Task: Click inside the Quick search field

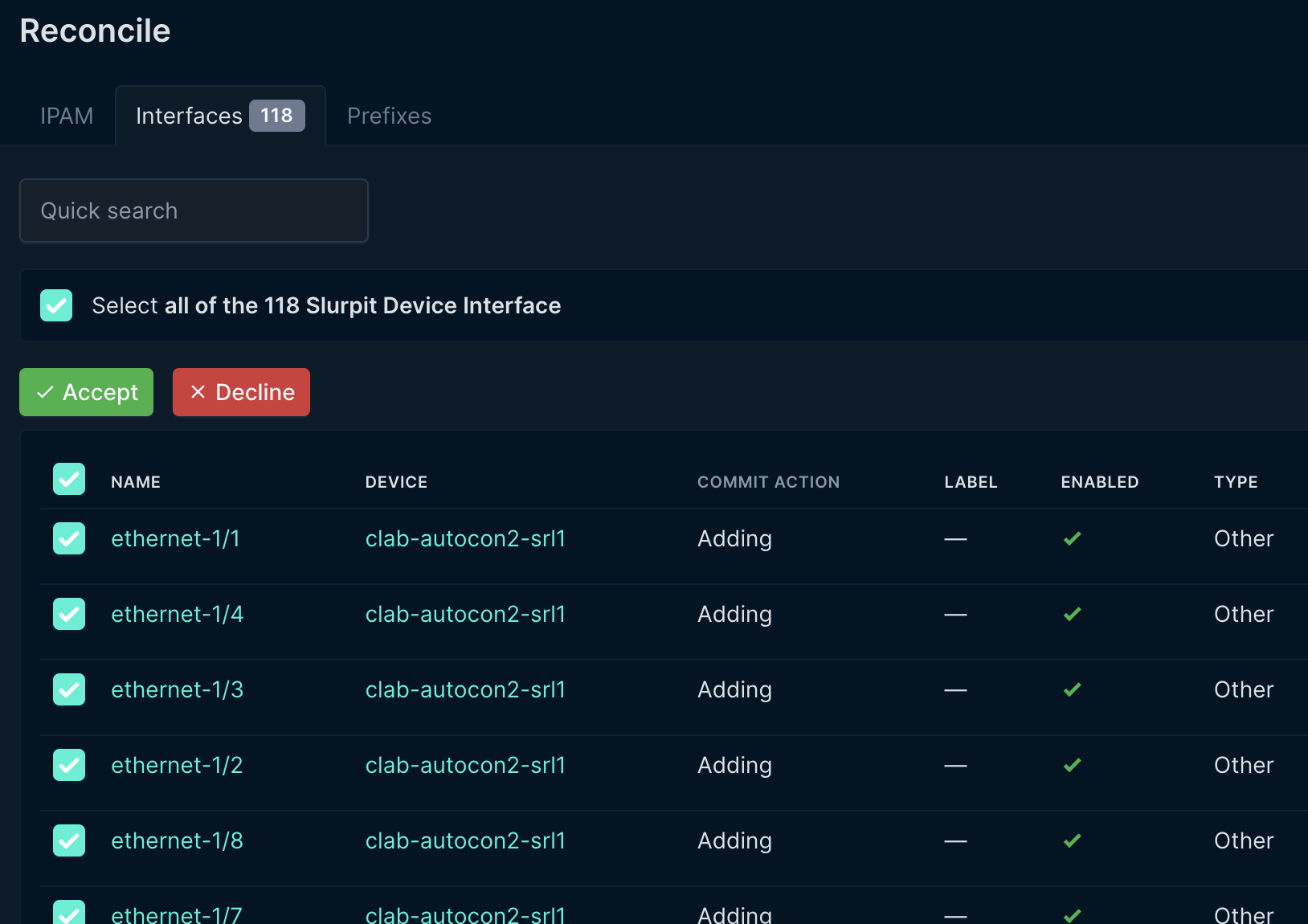Action: [x=193, y=211]
